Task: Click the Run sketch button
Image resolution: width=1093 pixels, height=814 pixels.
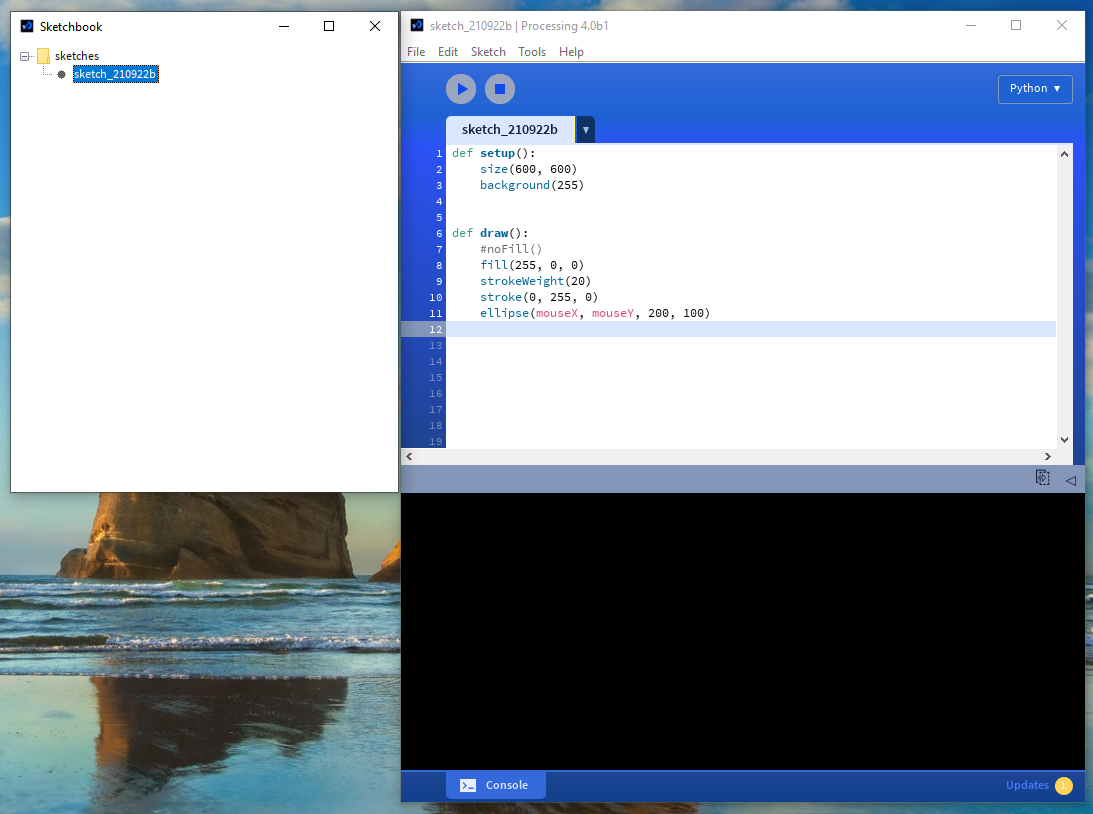Action: pyautogui.click(x=461, y=89)
